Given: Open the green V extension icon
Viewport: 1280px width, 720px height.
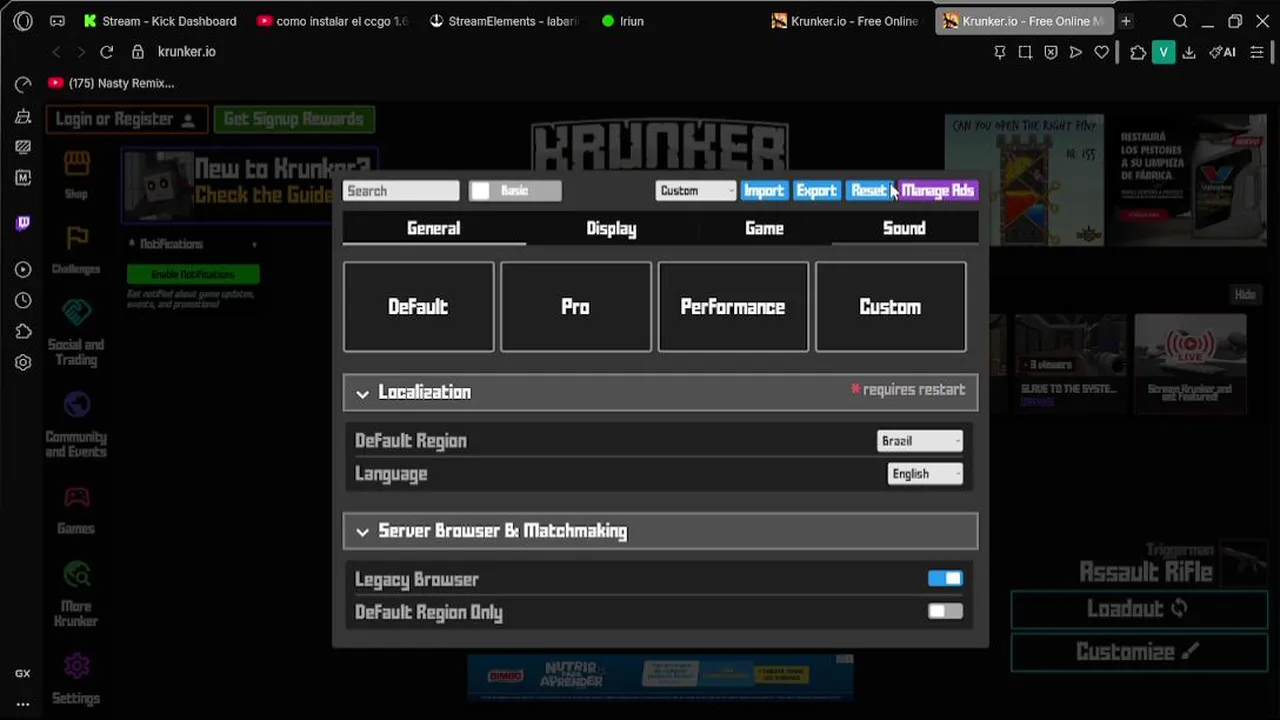Looking at the screenshot, I should (1163, 52).
